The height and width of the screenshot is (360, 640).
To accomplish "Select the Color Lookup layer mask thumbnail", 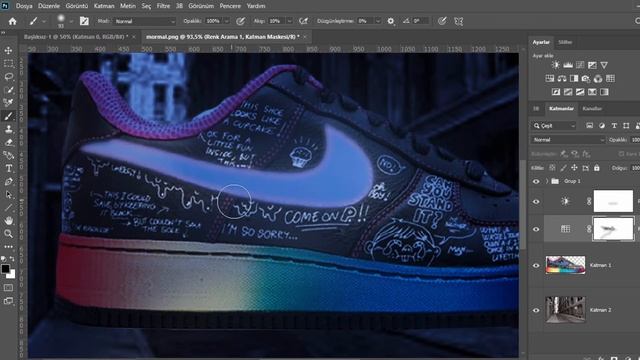I will [x=613, y=229].
